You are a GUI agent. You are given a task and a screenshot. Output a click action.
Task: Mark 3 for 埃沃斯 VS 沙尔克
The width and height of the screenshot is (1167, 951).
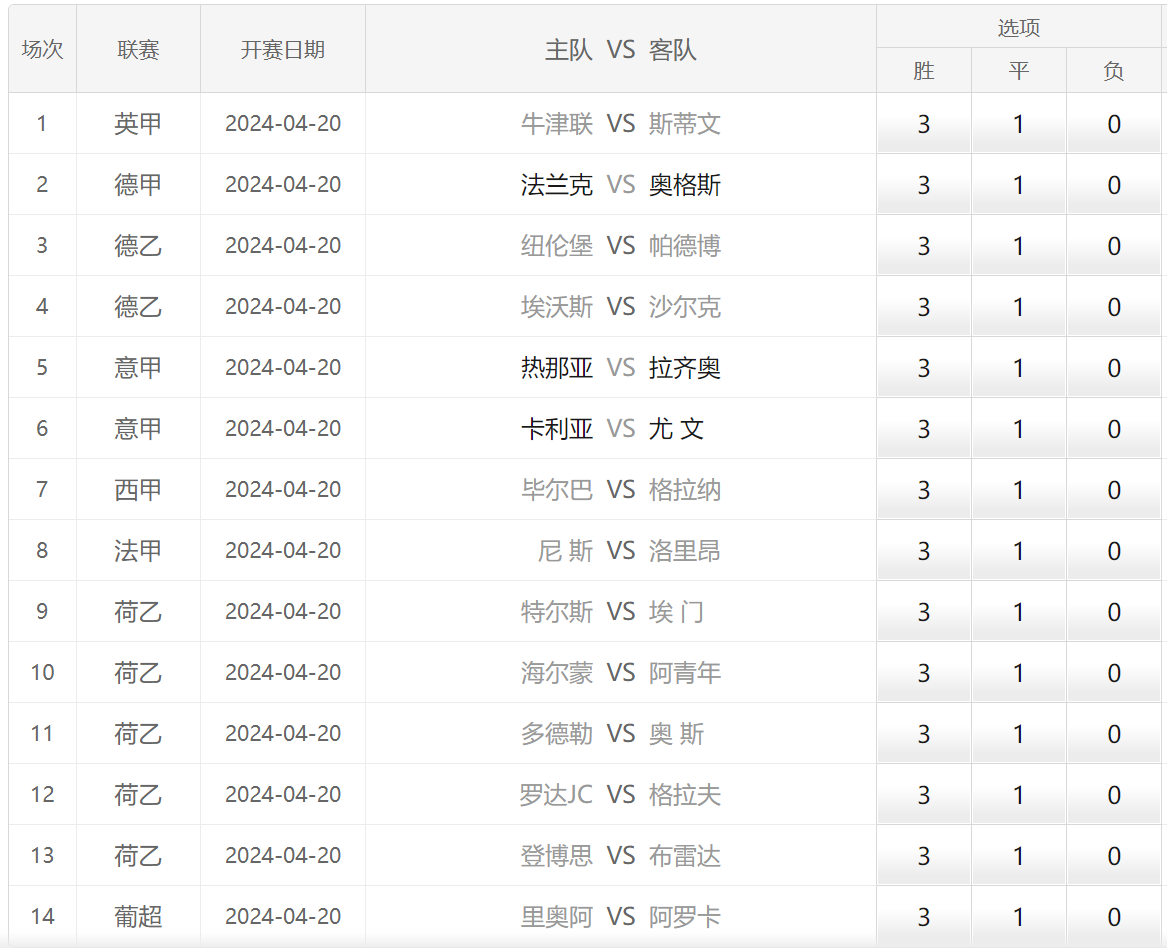924,307
